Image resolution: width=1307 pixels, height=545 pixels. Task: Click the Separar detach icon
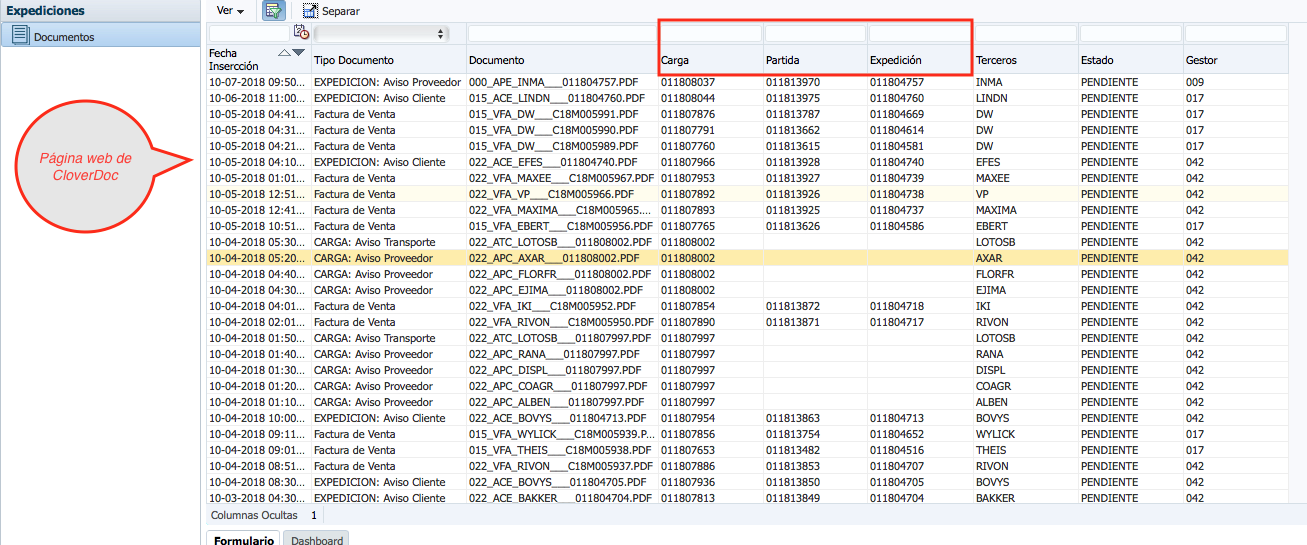point(310,11)
